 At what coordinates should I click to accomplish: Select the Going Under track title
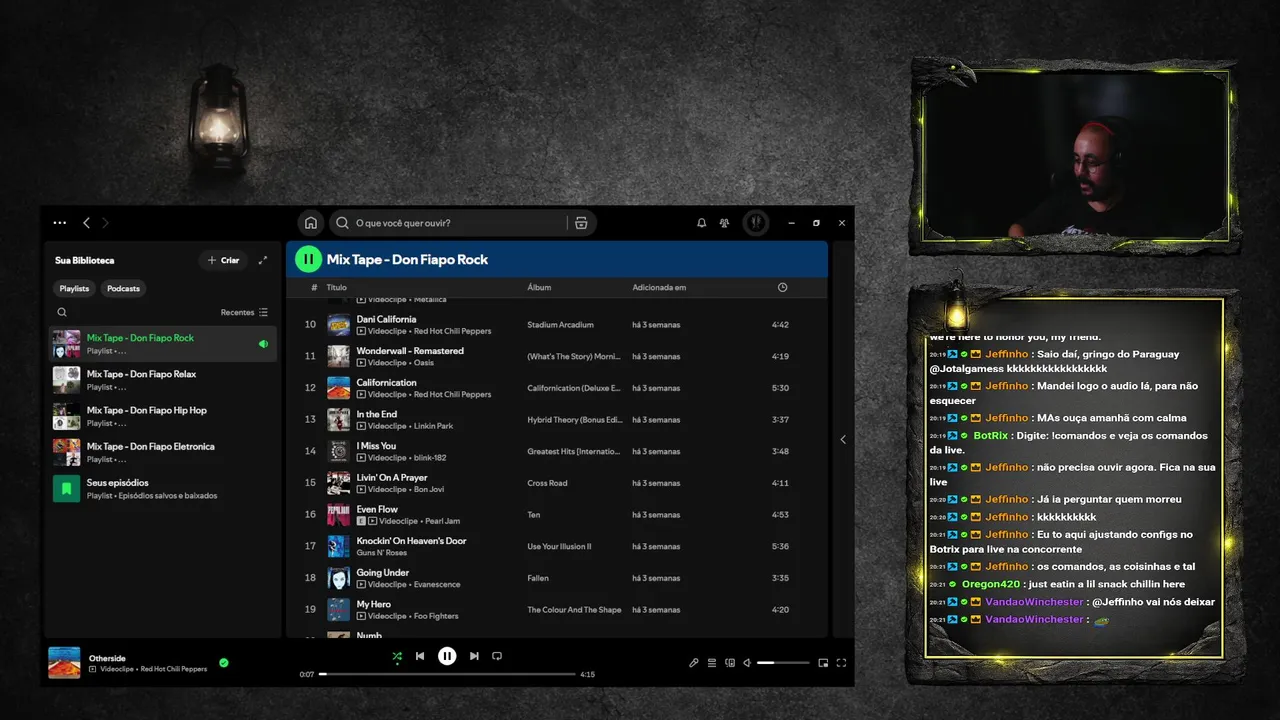(x=383, y=573)
